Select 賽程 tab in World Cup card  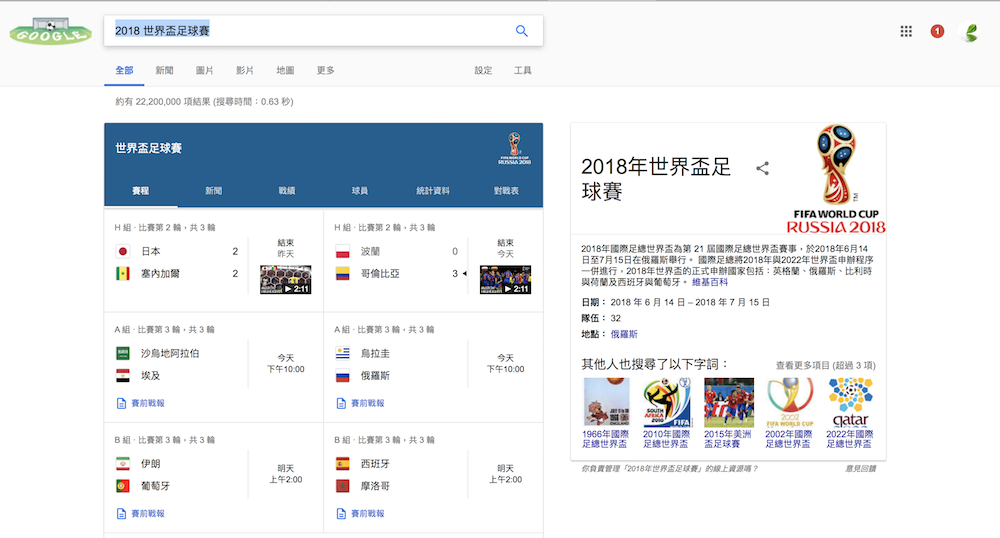(140, 191)
